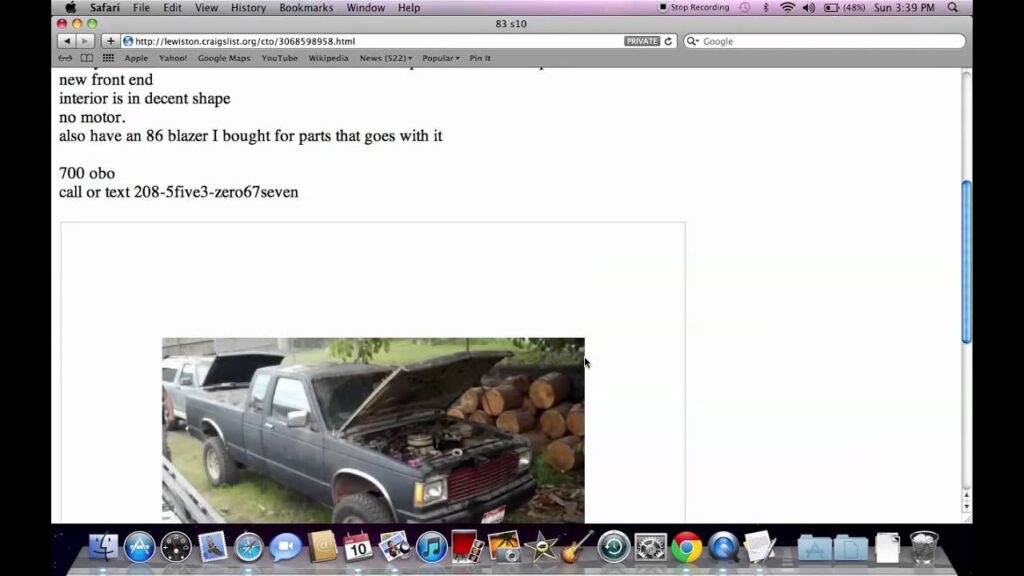The image size is (1024, 576).
Task: Open the Apple bookmark
Action: pyautogui.click(x=136, y=58)
